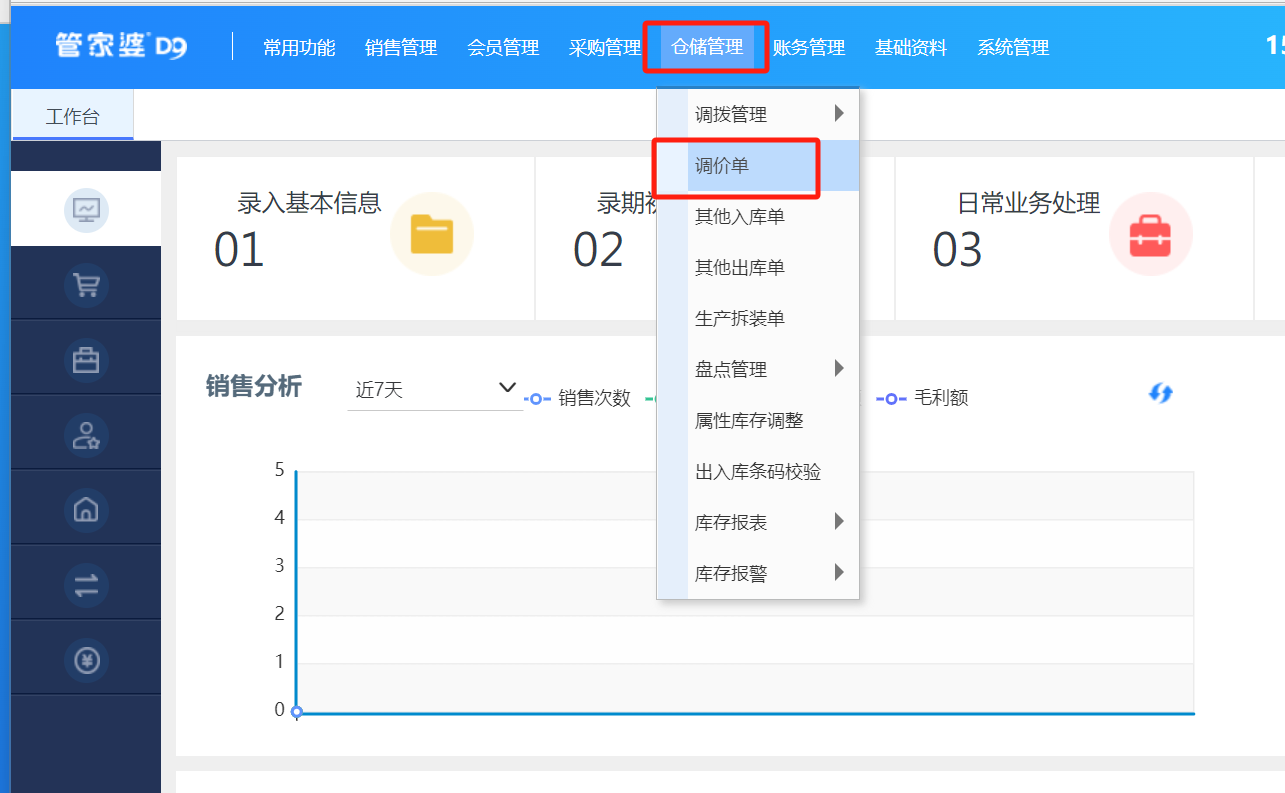The width and height of the screenshot is (1285, 793).
Task: Open the shopping cart sidebar icon
Action: tap(86, 285)
